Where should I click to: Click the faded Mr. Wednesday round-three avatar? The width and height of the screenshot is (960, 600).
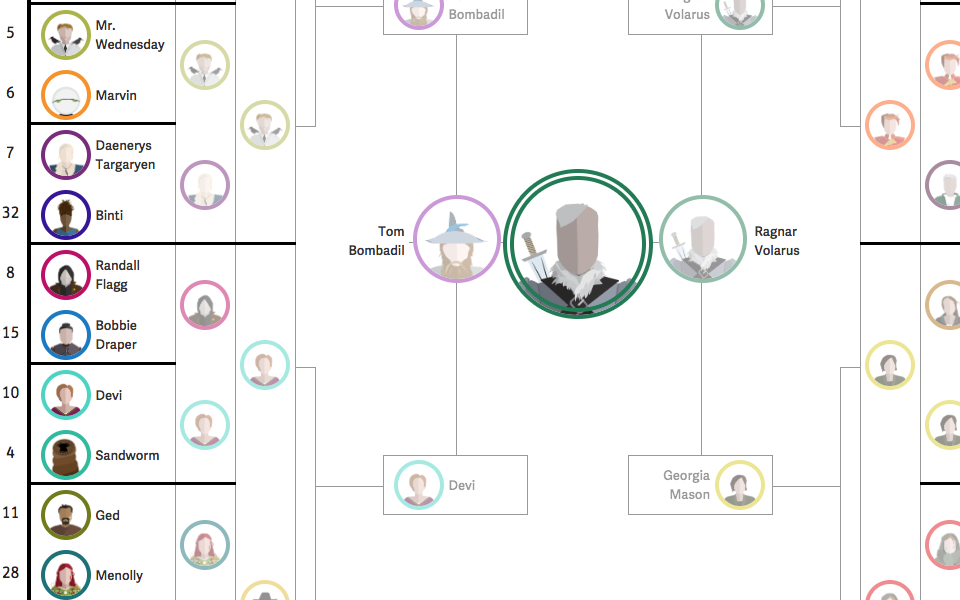[x=264, y=125]
